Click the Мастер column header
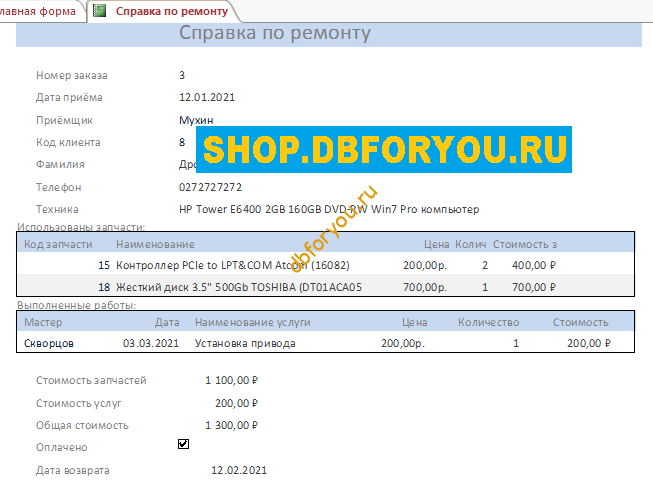This screenshot has height=491, width=653. coord(43,322)
